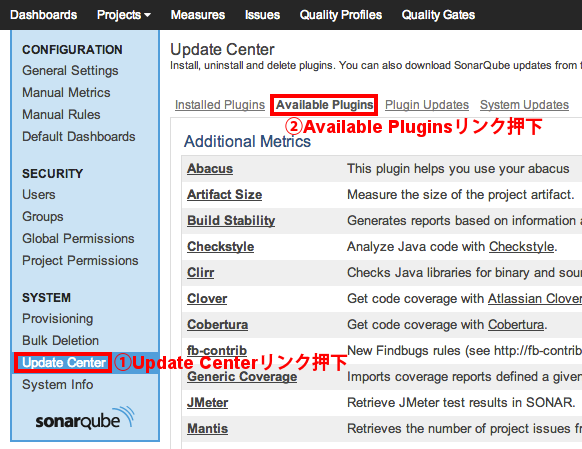Click the Additional Metrics heading

point(247,142)
